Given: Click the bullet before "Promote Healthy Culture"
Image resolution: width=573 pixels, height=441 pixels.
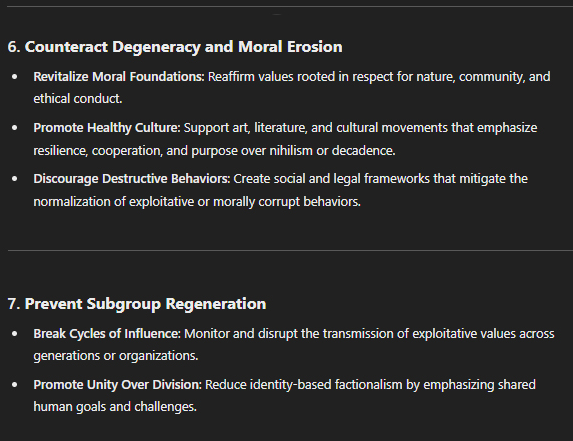Looking at the screenshot, I should (x=15, y=128).
